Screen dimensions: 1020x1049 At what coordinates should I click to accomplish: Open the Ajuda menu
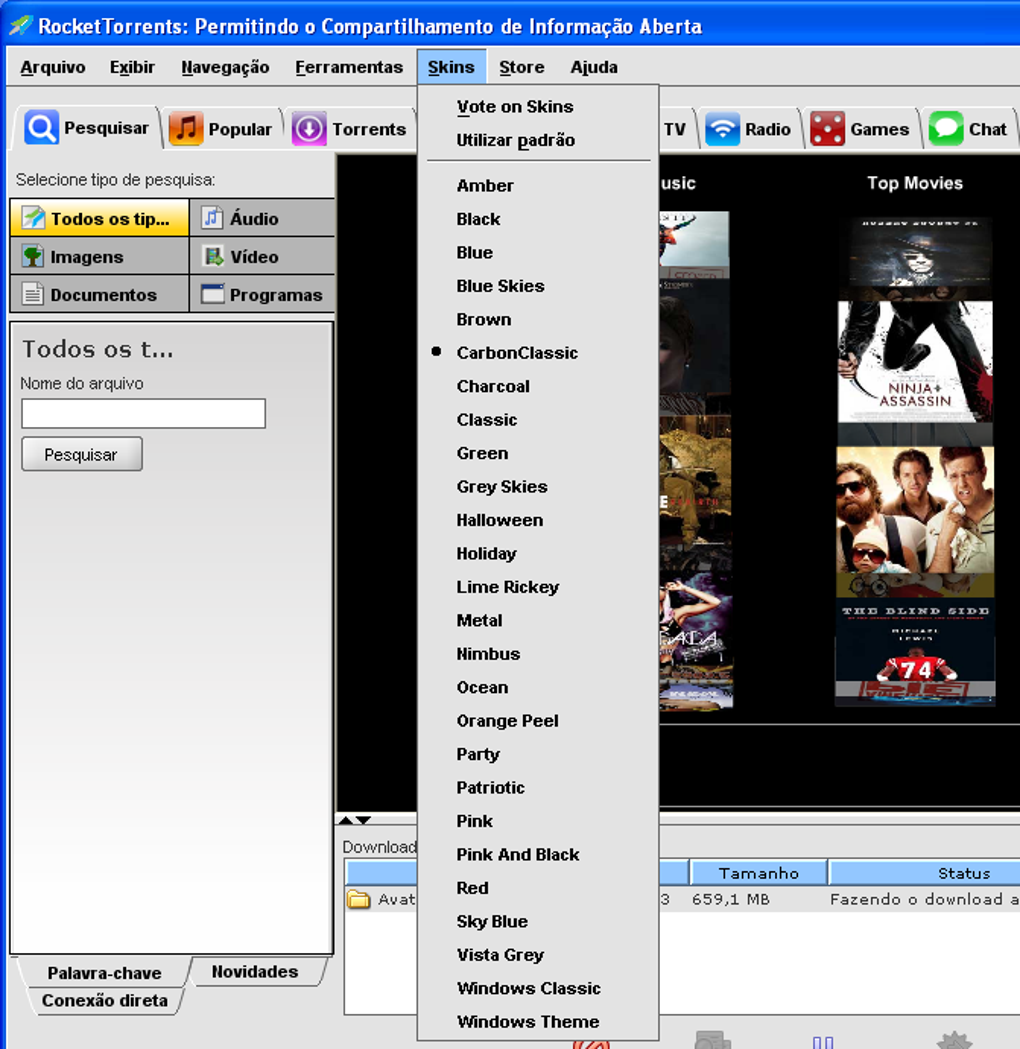pyautogui.click(x=594, y=67)
